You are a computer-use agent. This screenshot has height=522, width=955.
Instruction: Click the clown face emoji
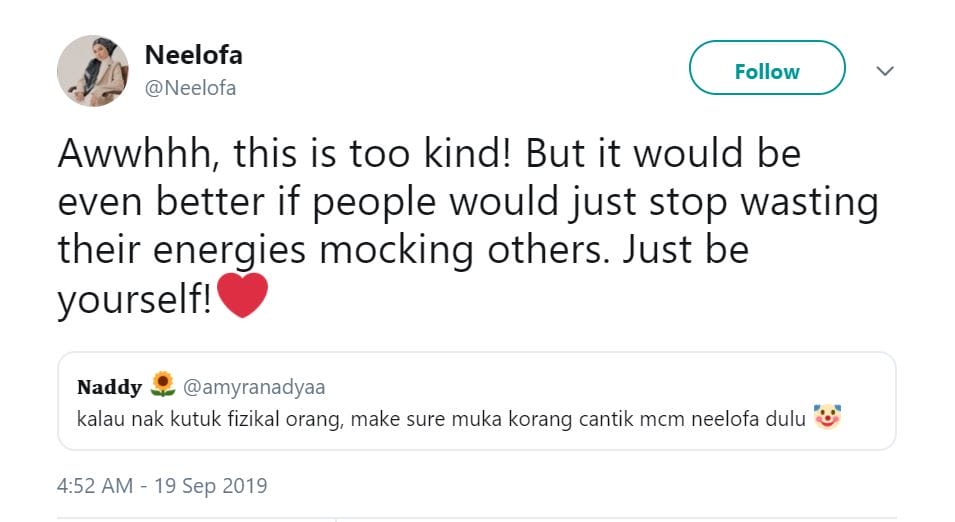[827, 417]
